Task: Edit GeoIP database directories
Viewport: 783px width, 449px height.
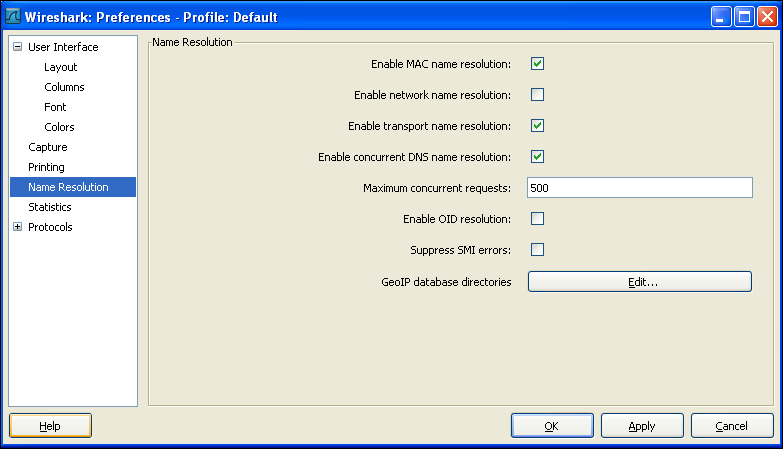Action: [640, 282]
